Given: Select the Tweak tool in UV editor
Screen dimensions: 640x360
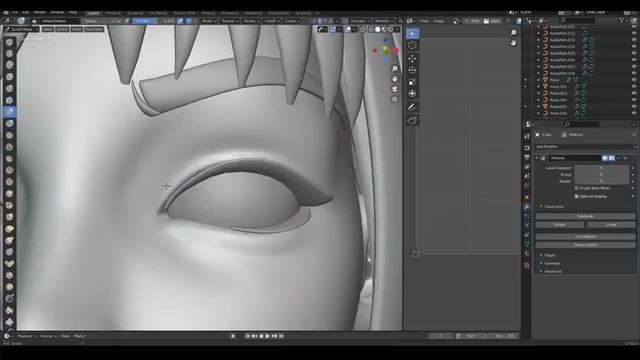Looking at the screenshot, I should 412,33.
